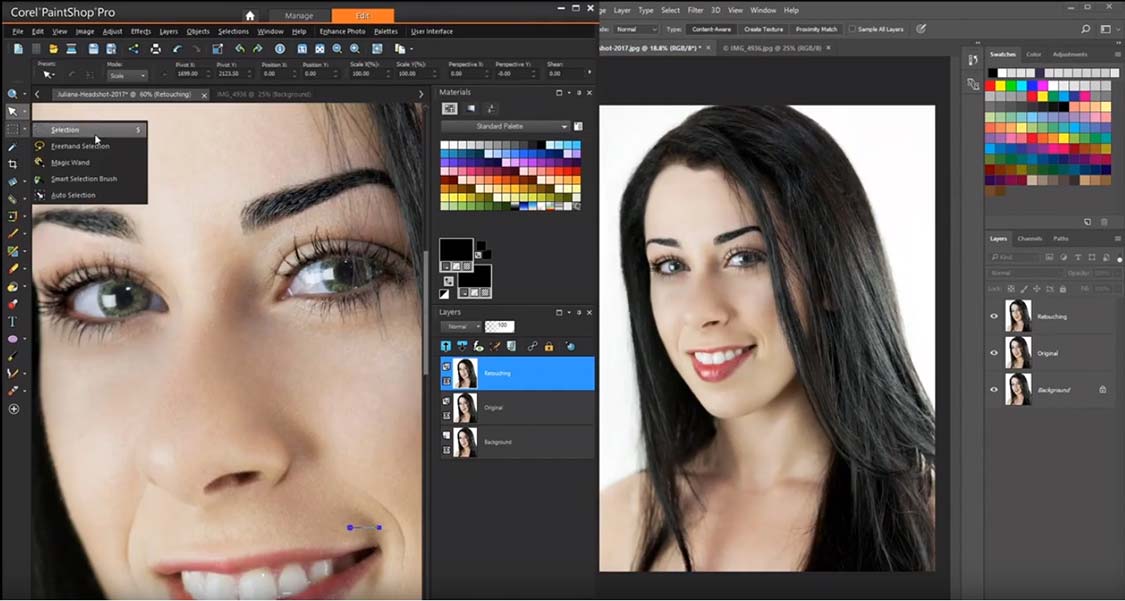
Task: Click the pressure brush icon in Photoshop options bar
Action: (x=921, y=29)
